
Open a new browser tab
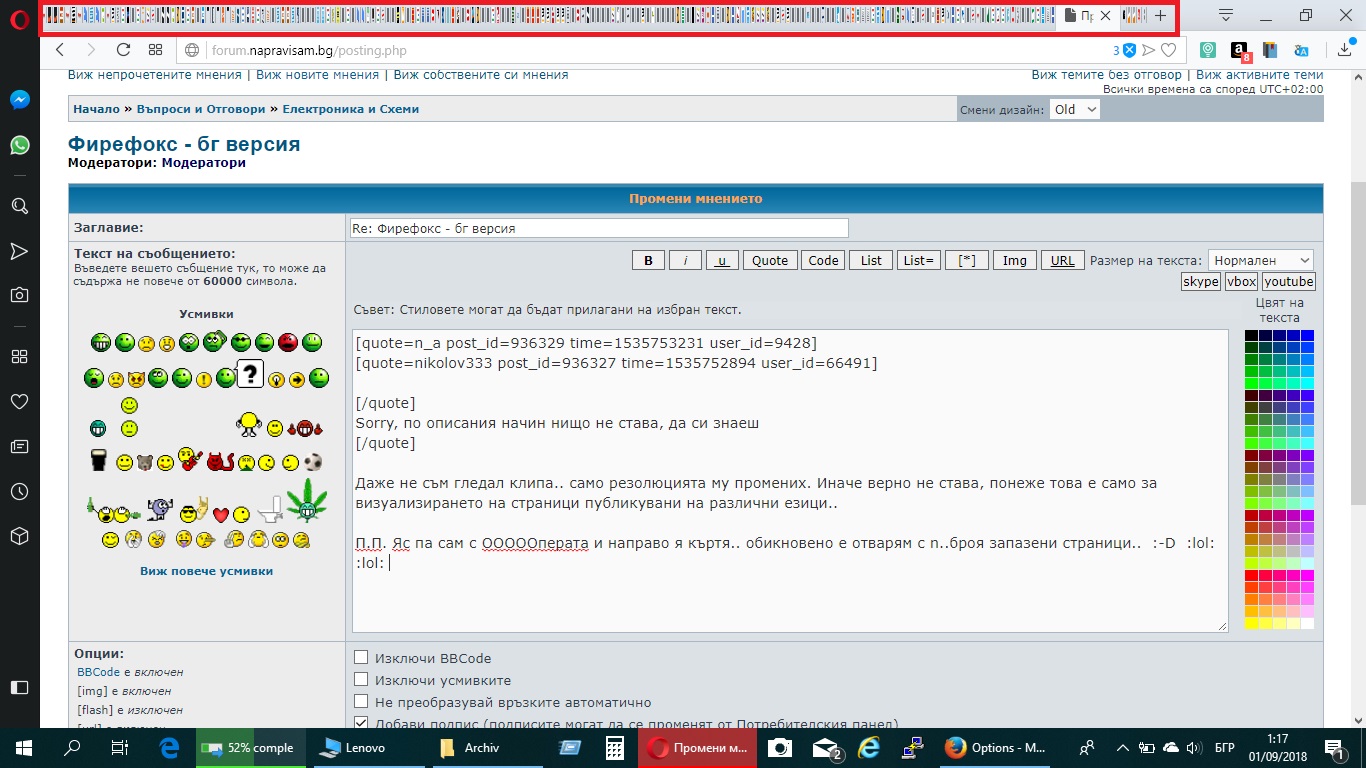1160,16
